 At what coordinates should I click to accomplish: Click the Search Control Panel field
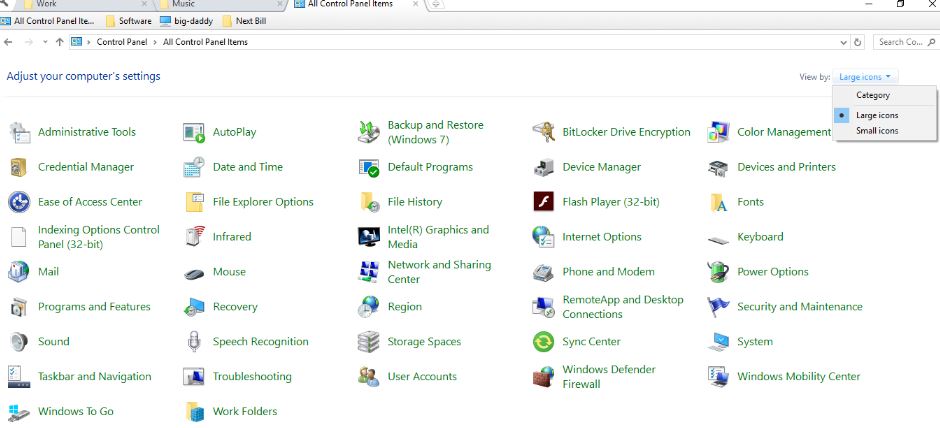906,42
